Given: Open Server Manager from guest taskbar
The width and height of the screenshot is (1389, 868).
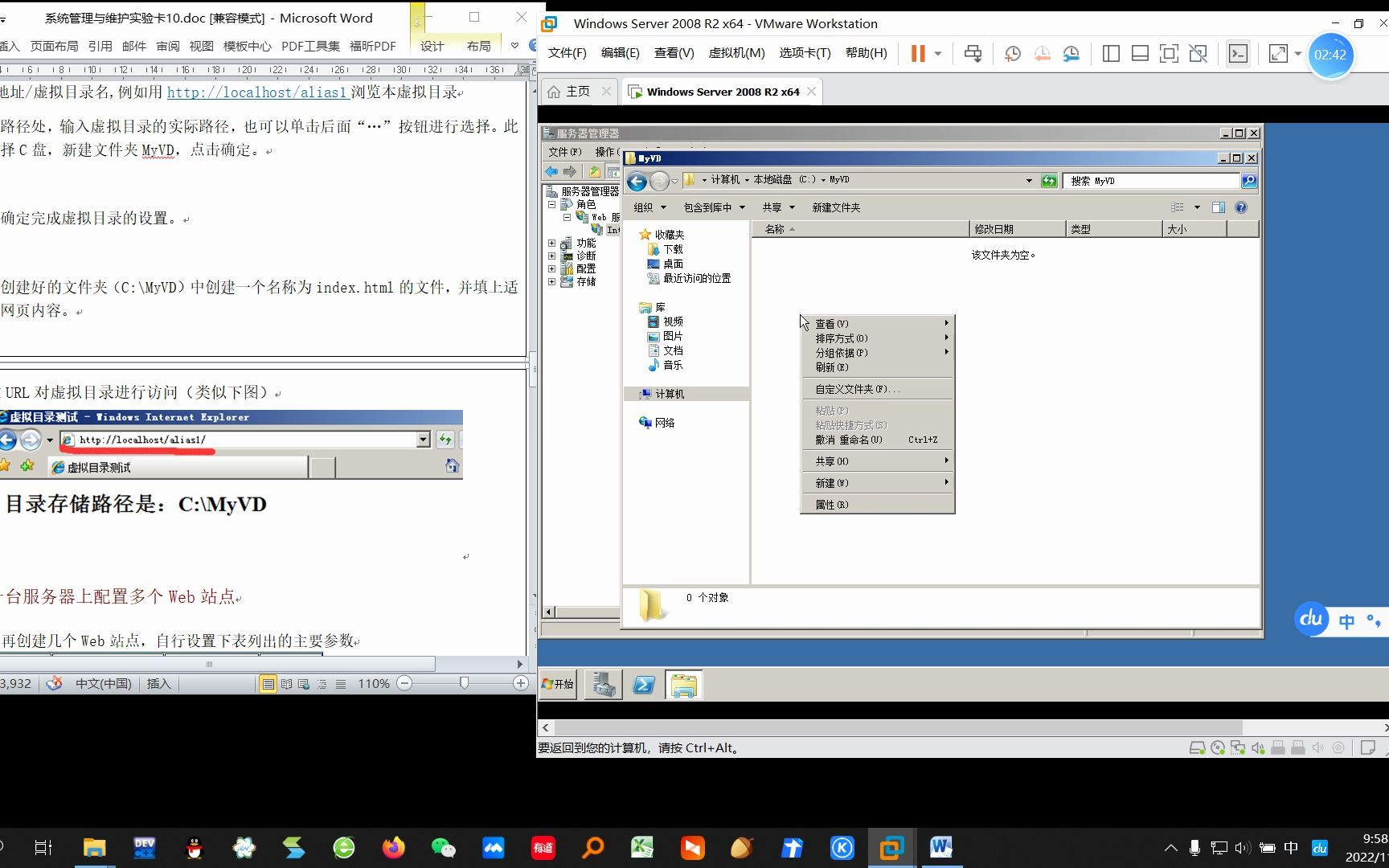Looking at the screenshot, I should click(603, 685).
